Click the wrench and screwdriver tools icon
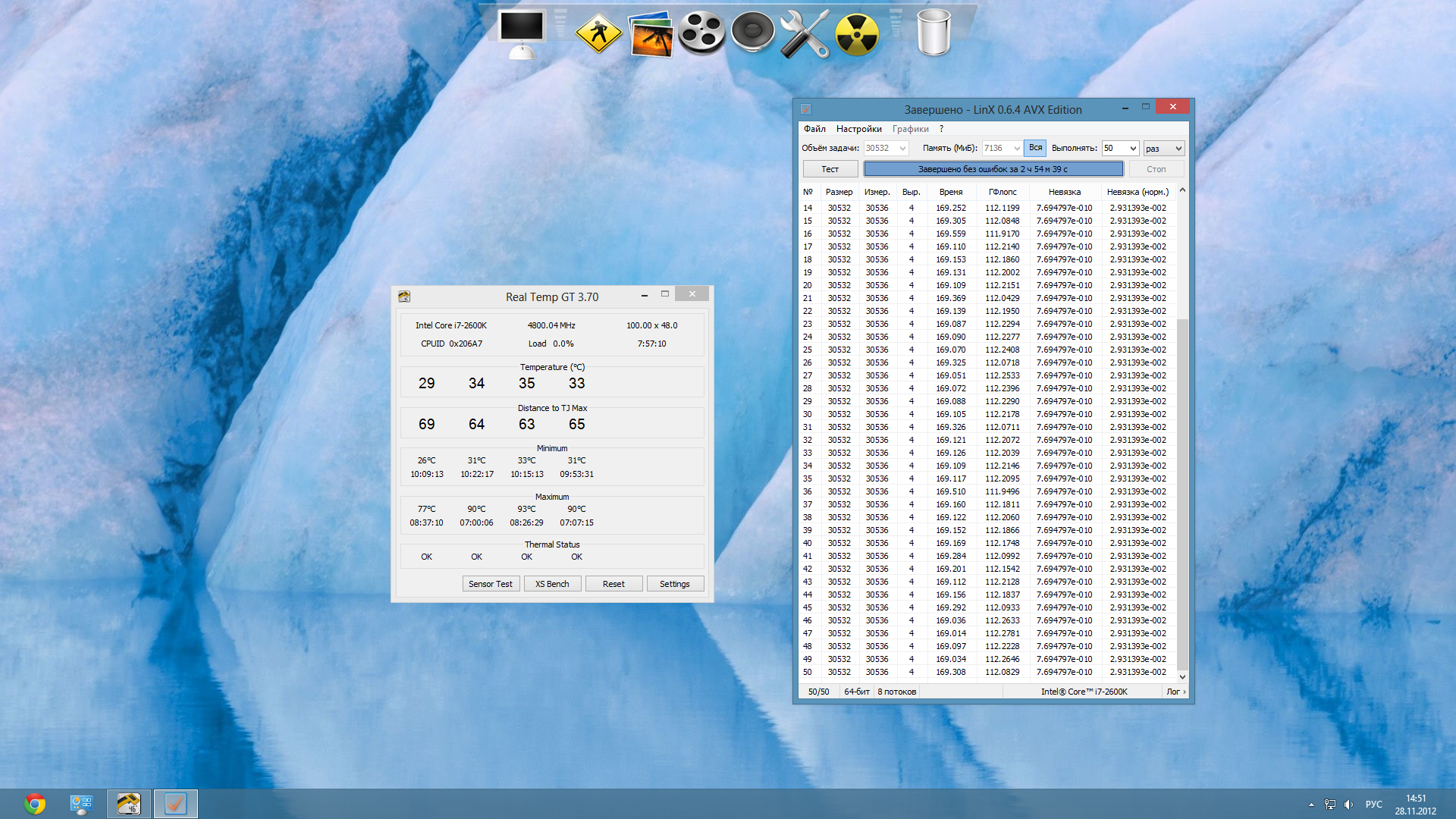Image resolution: width=1456 pixels, height=819 pixels. pyautogui.click(x=805, y=33)
